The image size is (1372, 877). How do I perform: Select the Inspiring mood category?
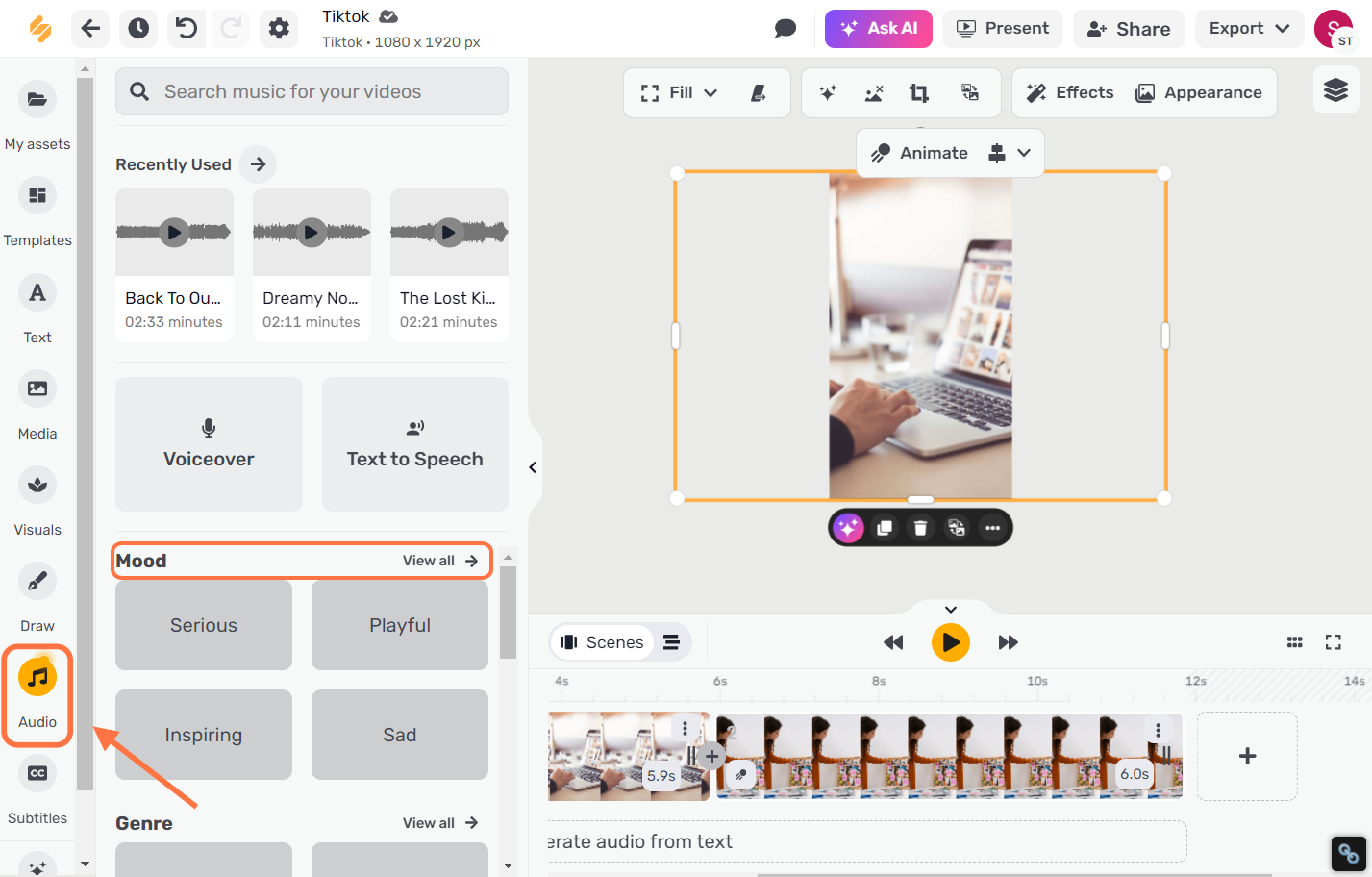(x=204, y=735)
